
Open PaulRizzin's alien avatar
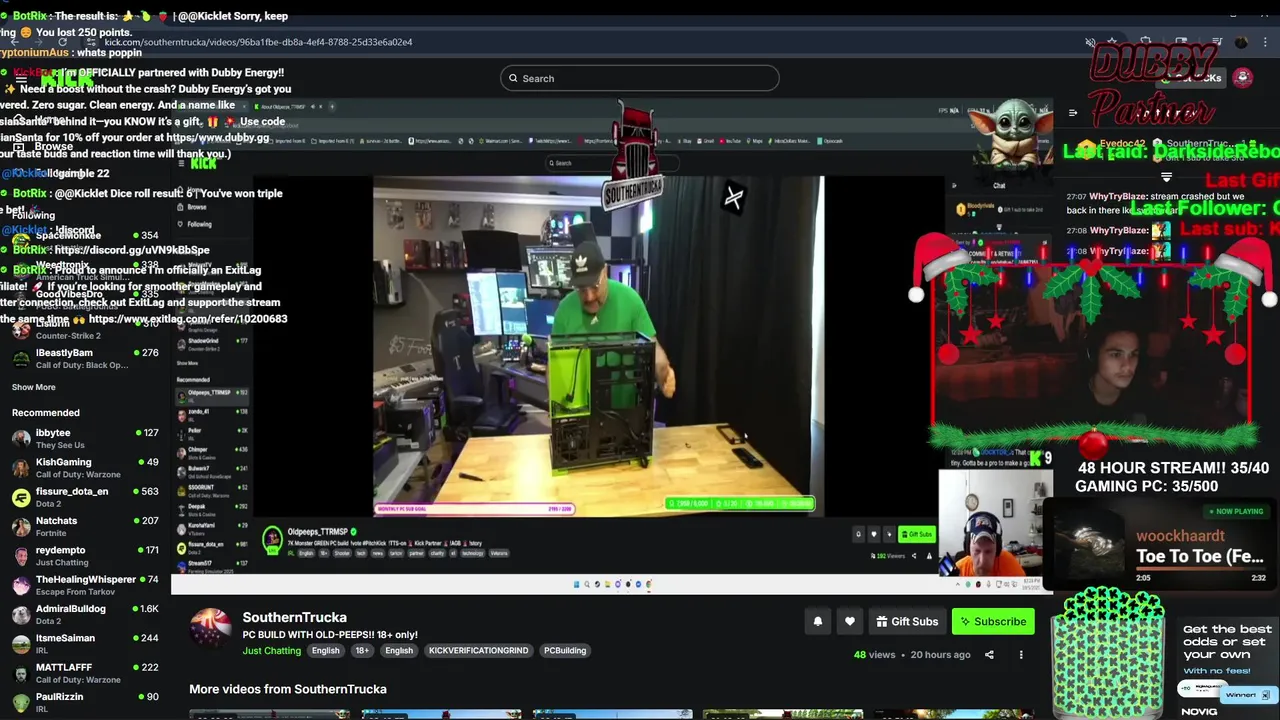(21, 702)
